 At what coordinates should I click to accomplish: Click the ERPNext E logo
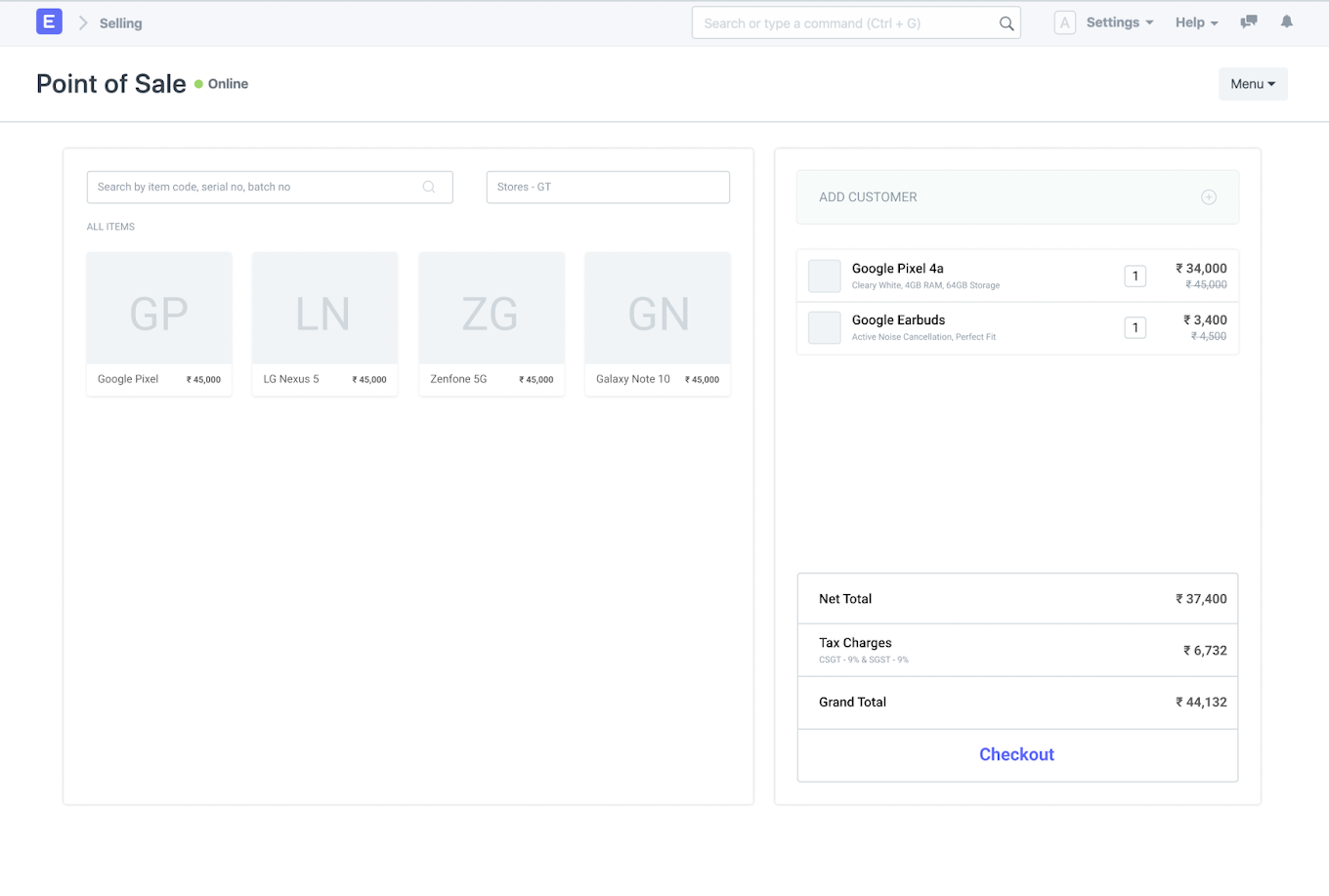[x=49, y=21]
